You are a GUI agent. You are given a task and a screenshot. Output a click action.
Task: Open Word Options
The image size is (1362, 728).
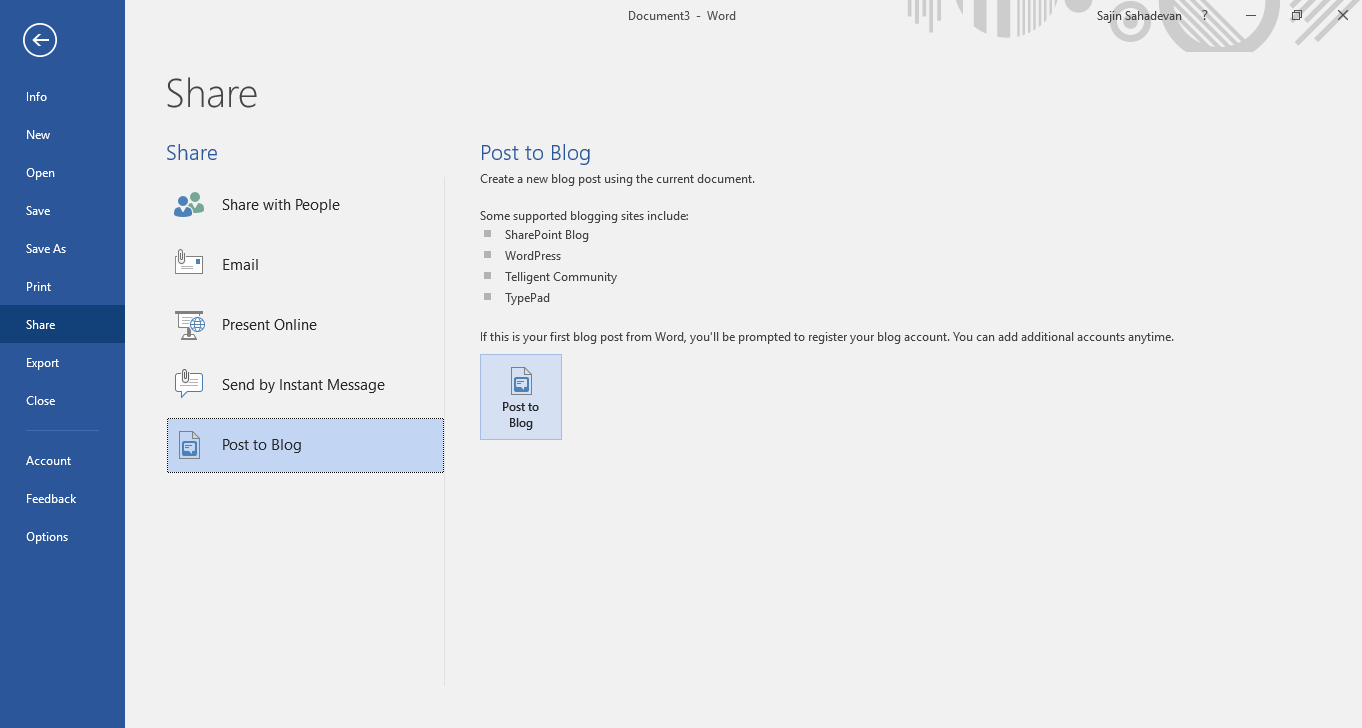tap(62, 537)
